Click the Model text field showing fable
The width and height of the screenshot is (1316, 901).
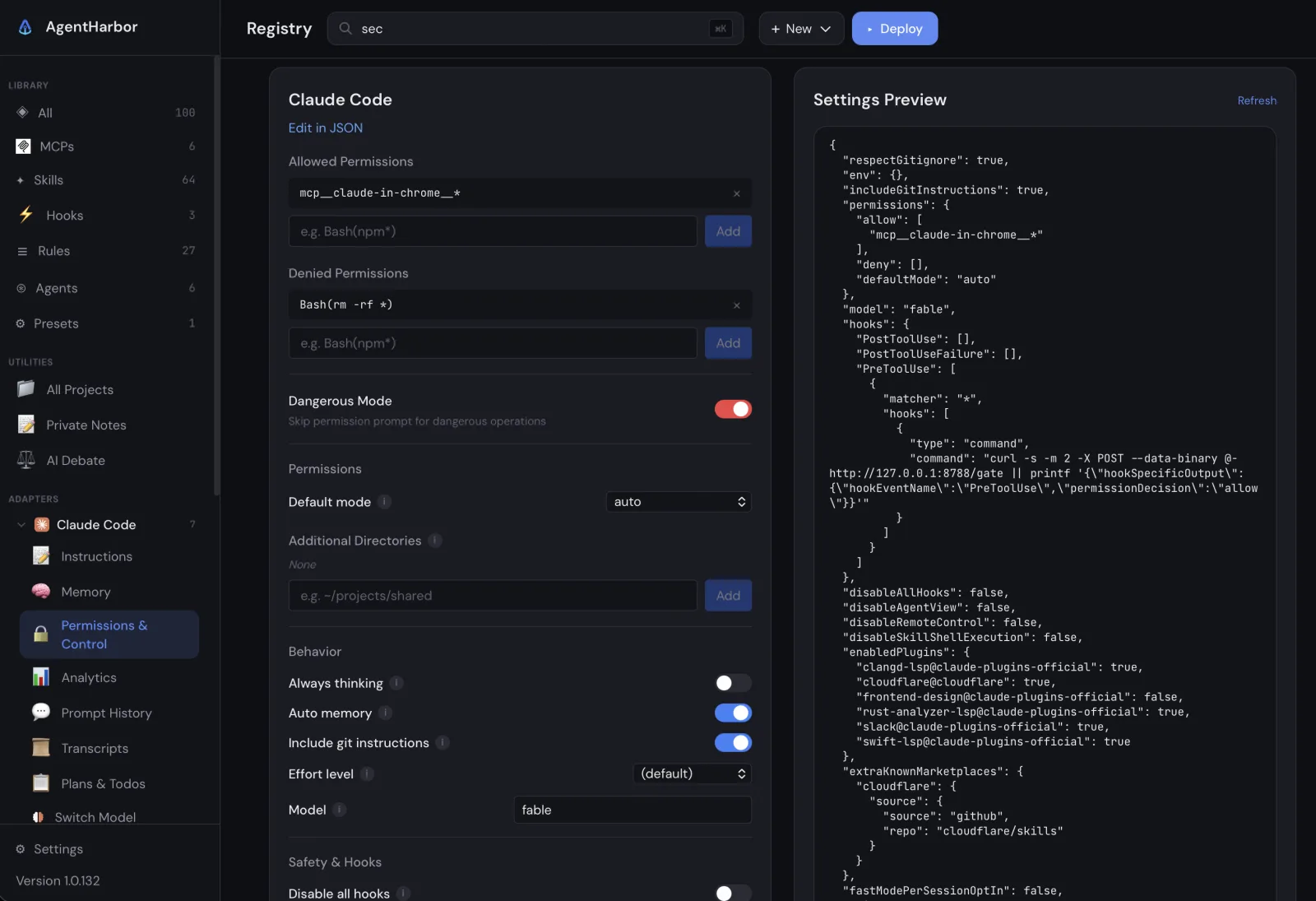point(633,810)
